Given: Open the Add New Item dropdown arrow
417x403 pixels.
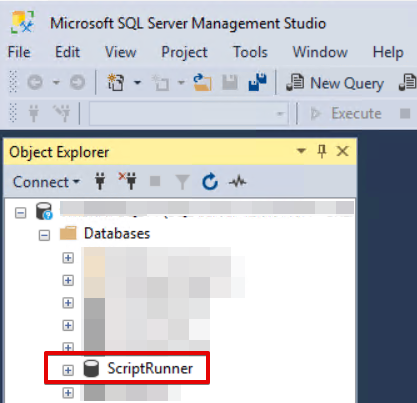Looking at the screenshot, I should click(x=181, y=82).
